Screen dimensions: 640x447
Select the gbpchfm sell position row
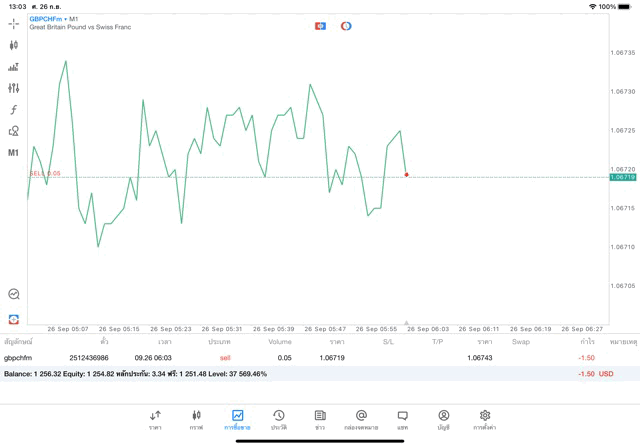tap(300, 357)
